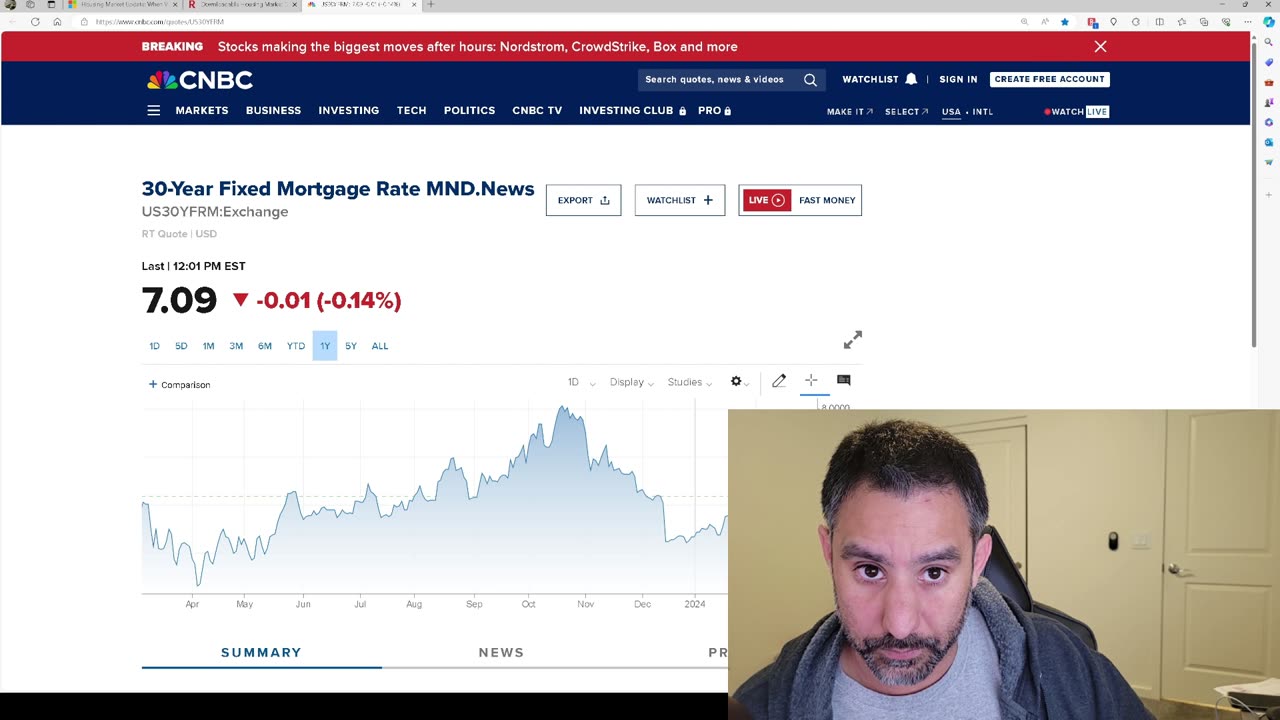Click the browser back arrow
This screenshot has width=1280, height=720.
click(x=13, y=21)
